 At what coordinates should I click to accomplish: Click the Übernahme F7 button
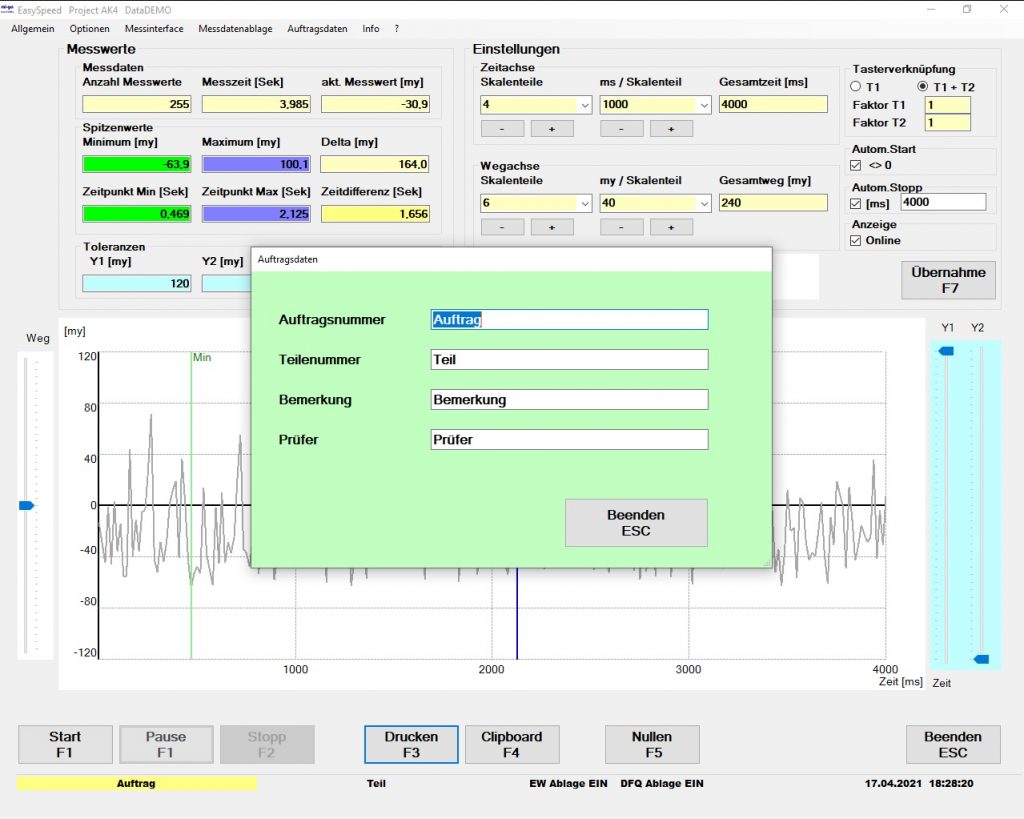coord(948,280)
